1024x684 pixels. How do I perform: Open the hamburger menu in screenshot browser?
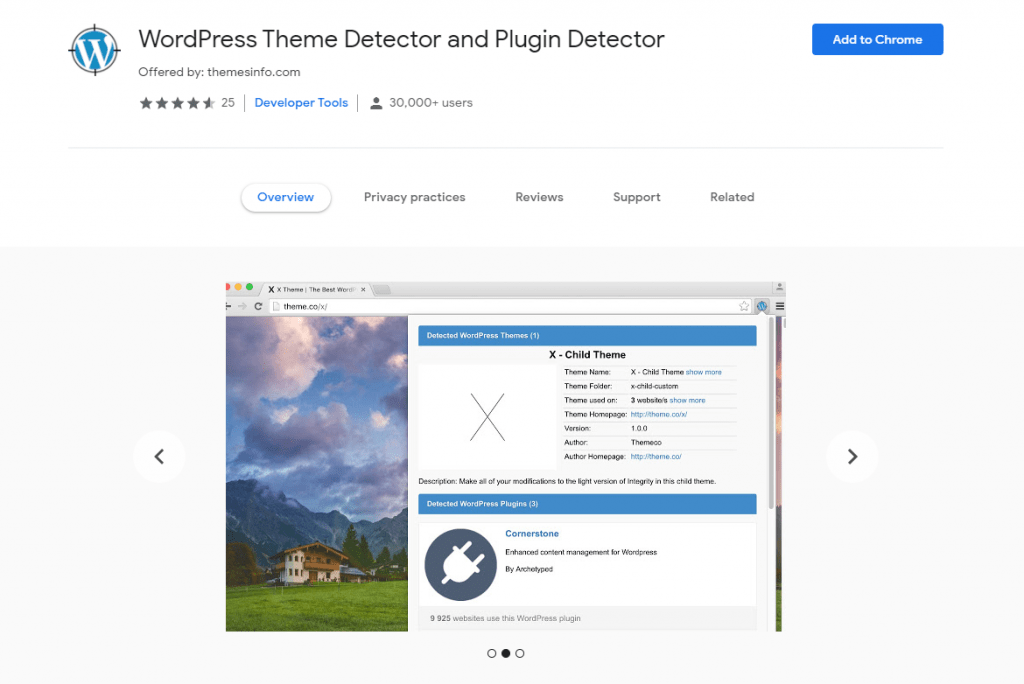[x=780, y=306]
